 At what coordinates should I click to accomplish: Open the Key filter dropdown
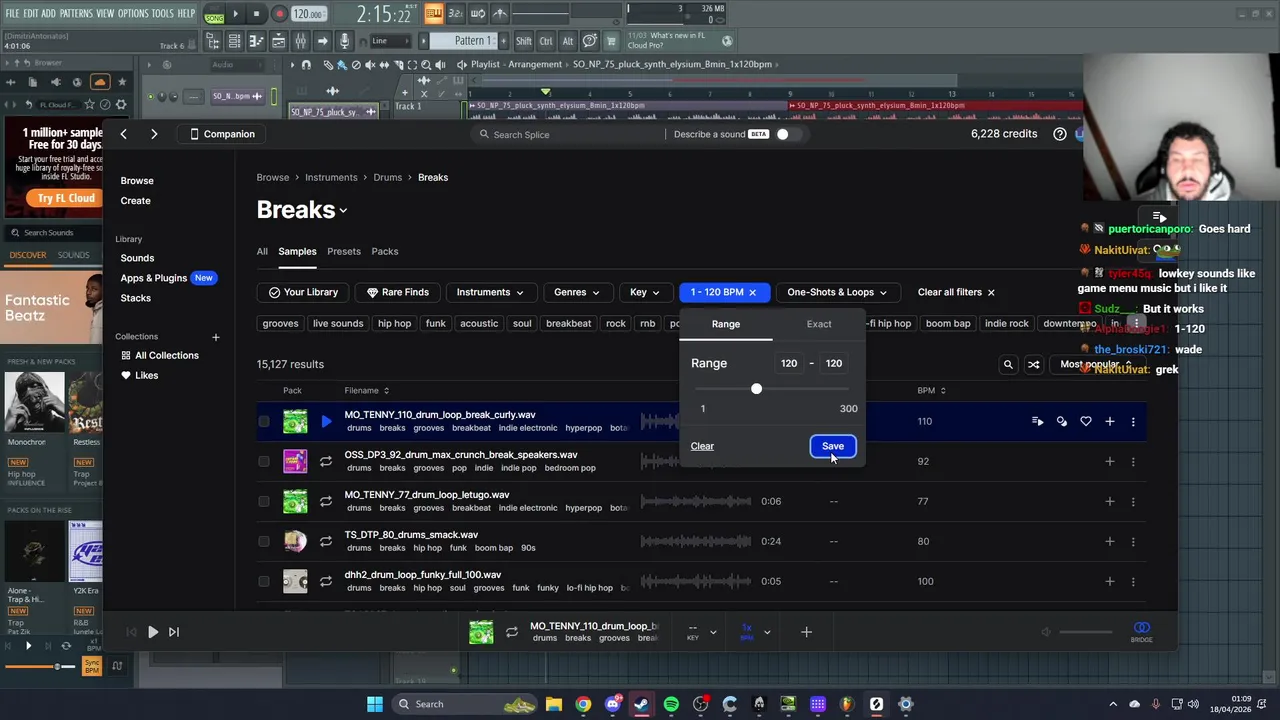click(x=645, y=292)
